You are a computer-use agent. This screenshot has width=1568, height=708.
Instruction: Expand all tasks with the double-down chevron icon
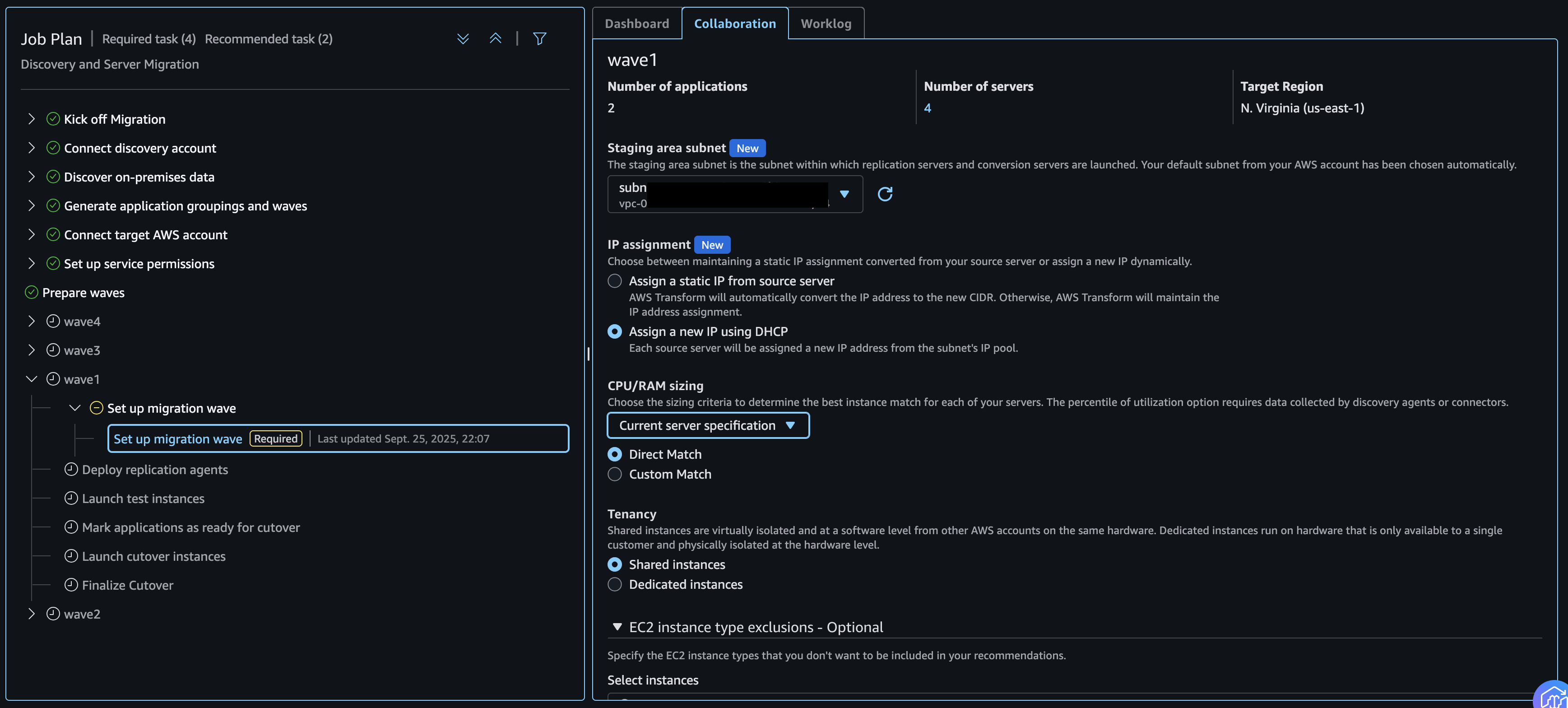pyautogui.click(x=463, y=38)
